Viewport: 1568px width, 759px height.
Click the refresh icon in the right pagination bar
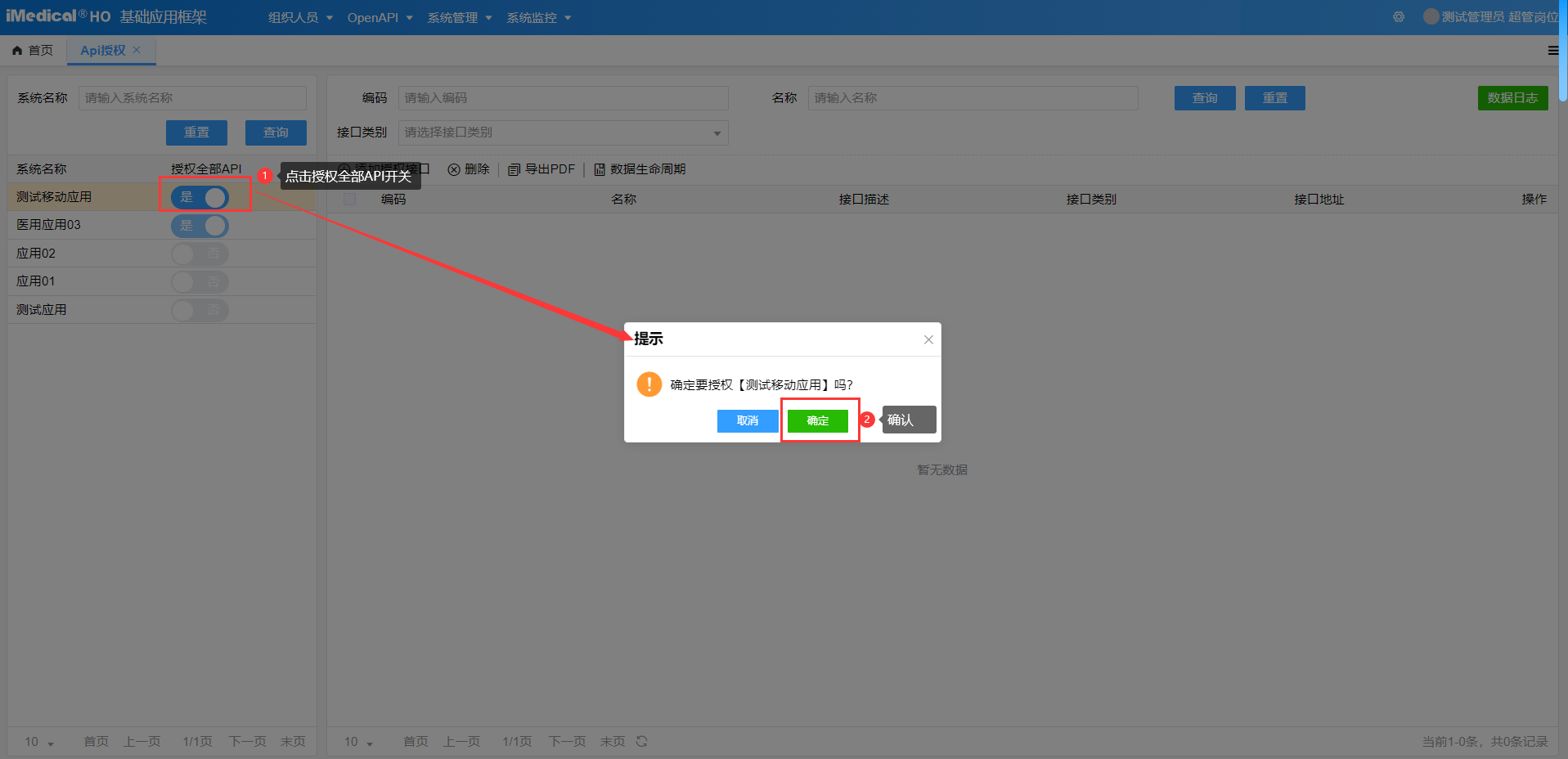pyautogui.click(x=642, y=741)
